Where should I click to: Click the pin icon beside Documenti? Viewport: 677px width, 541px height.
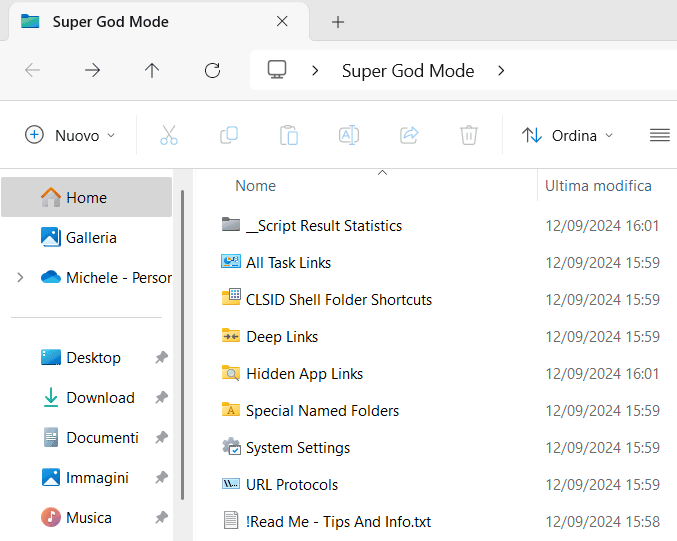point(161,437)
